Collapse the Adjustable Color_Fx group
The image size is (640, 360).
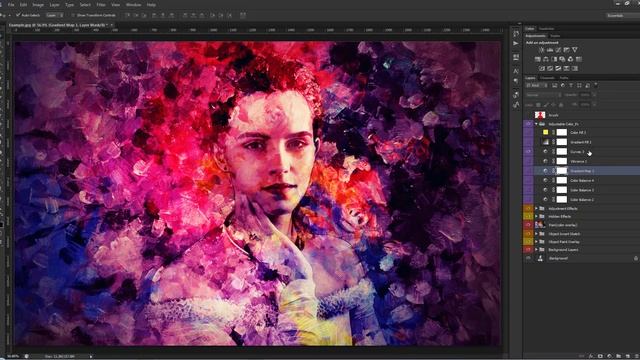tap(536, 124)
